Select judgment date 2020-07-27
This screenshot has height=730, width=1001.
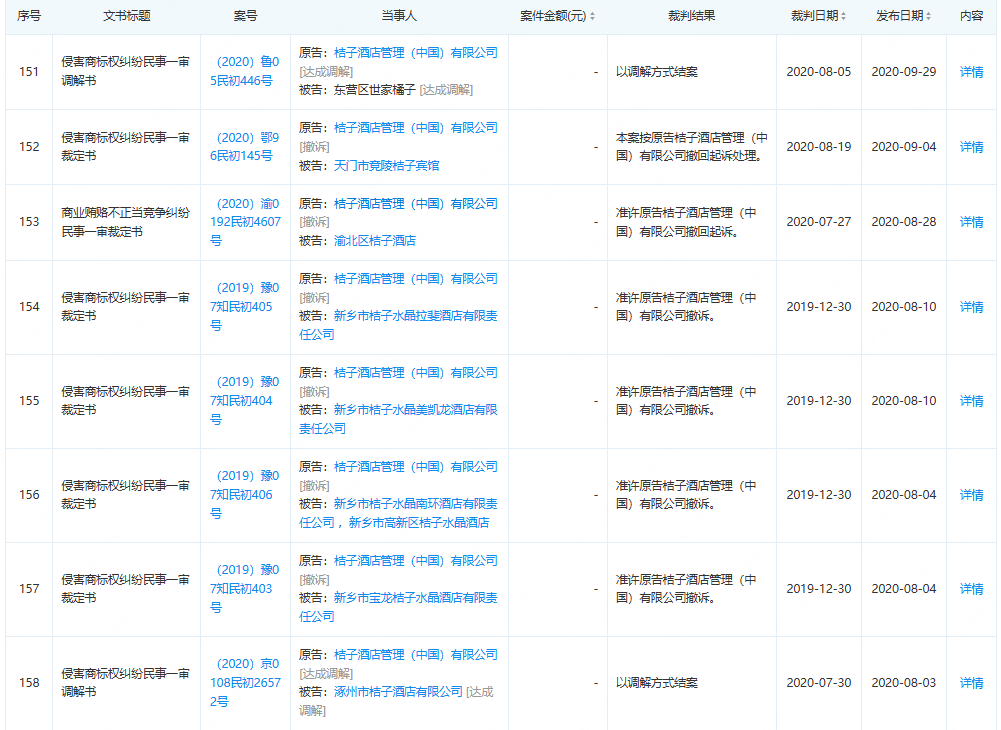pyautogui.click(x=818, y=222)
